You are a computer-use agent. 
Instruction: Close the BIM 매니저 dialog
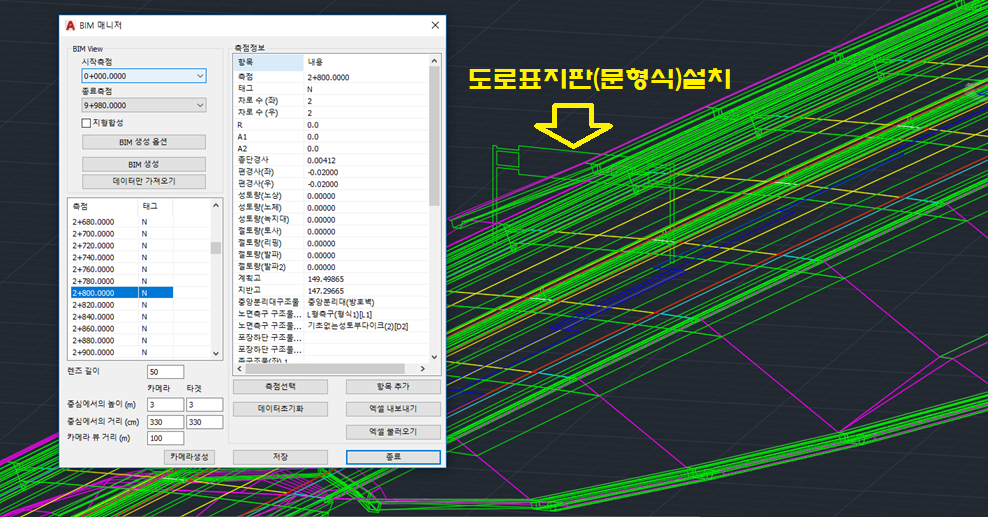click(x=433, y=24)
